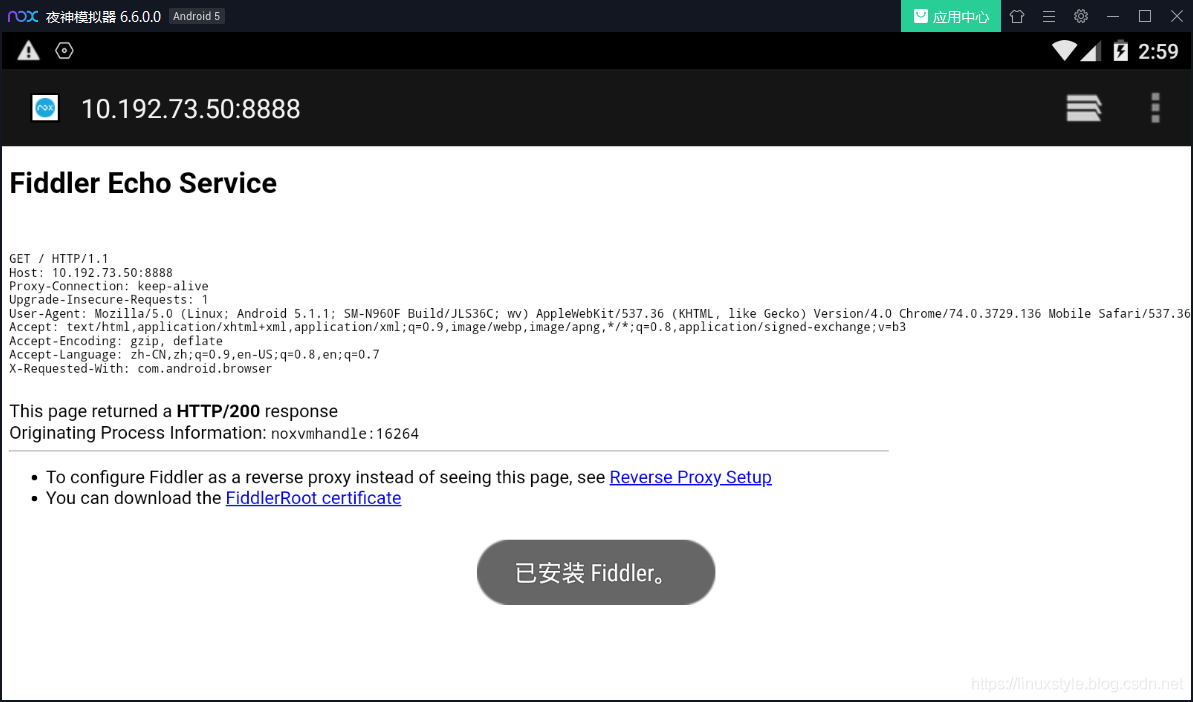Open Nox emulator settings gear

pos(1080,16)
